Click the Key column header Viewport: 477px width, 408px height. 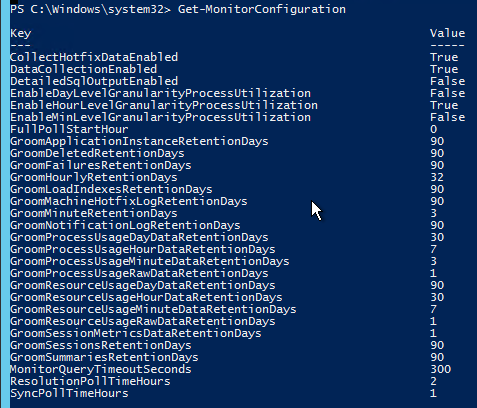21,33
